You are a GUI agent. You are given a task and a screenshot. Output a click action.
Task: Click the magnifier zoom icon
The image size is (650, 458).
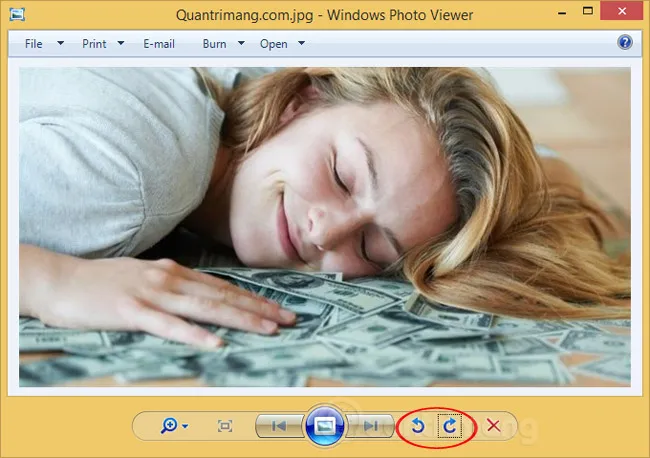coord(168,426)
